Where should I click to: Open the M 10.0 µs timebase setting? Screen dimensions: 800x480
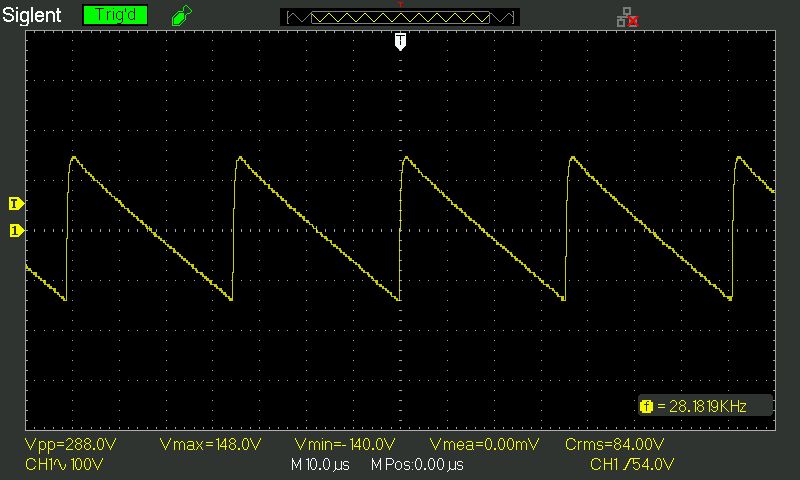pos(322,465)
